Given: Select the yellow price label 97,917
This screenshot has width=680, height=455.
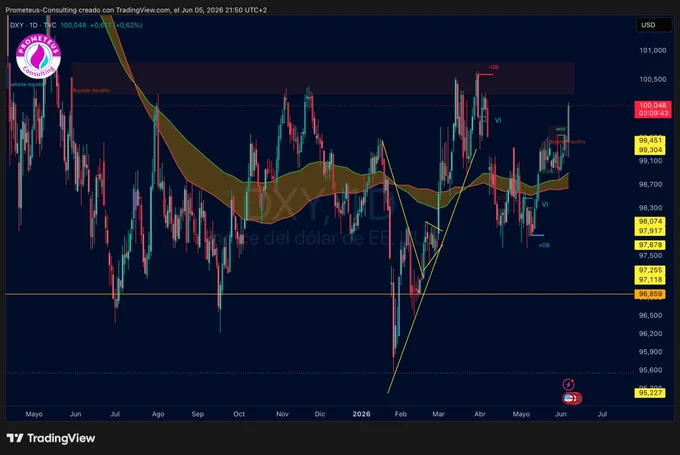Looking at the screenshot, I should (650, 231).
